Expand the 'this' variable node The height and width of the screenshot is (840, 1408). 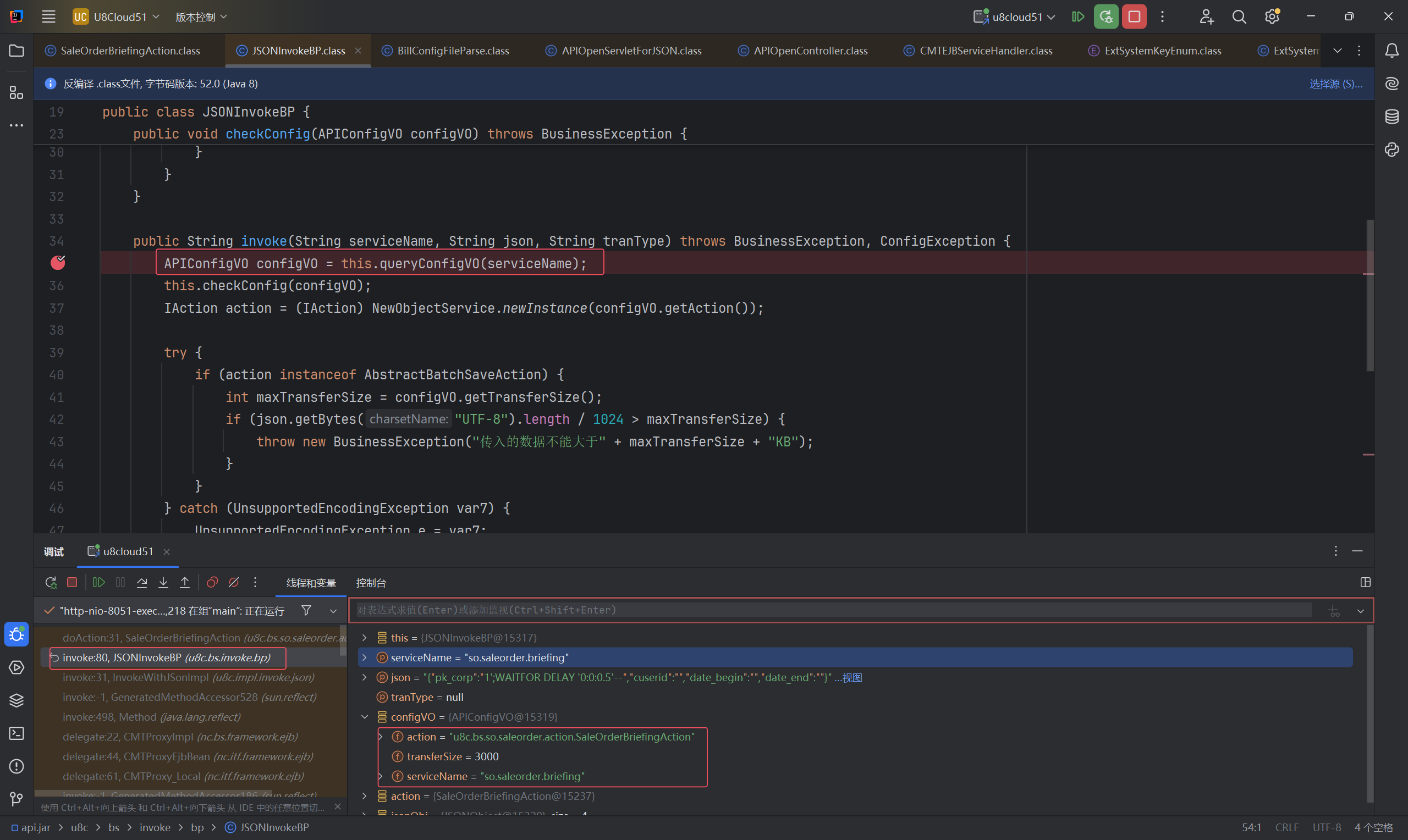coord(365,637)
